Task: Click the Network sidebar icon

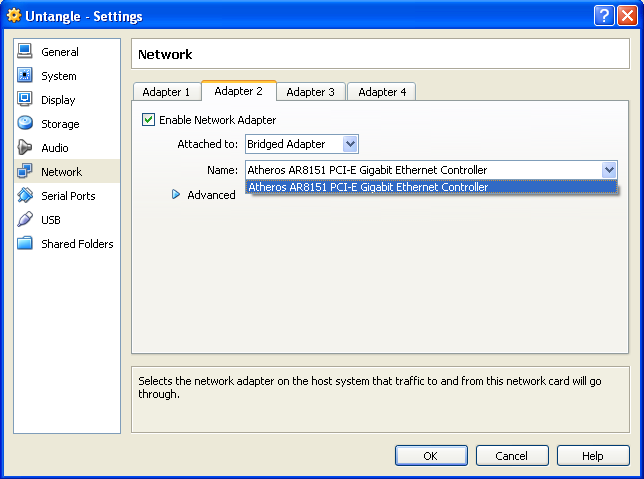Action: [25, 171]
